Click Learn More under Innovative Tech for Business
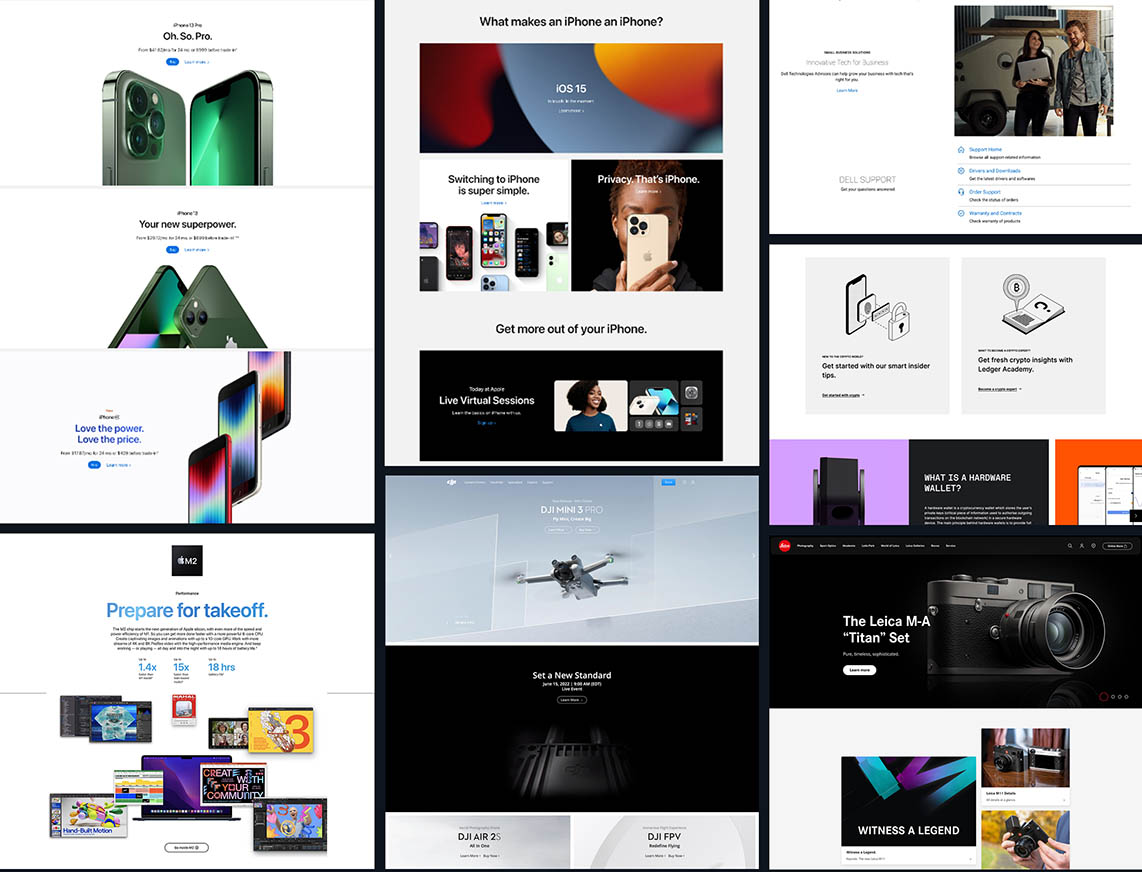The image size is (1142, 872). pyautogui.click(x=847, y=90)
